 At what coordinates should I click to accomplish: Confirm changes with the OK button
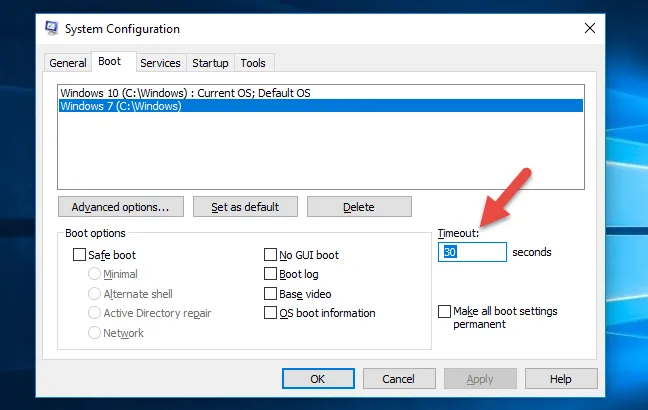(x=318, y=379)
